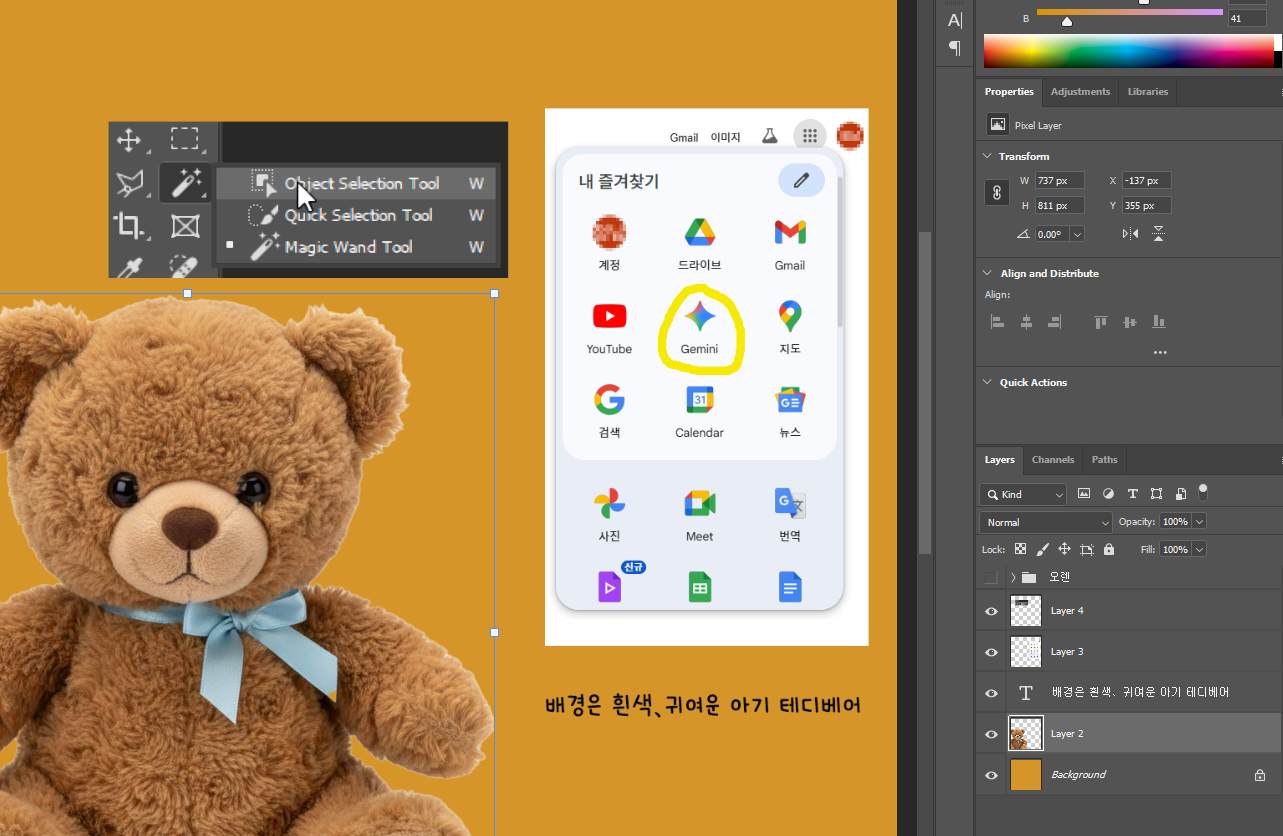Image resolution: width=1283 pixels, height=836 pixels.
Task: Pick a color from the spectrum bar
Action: coord(1127,51)
